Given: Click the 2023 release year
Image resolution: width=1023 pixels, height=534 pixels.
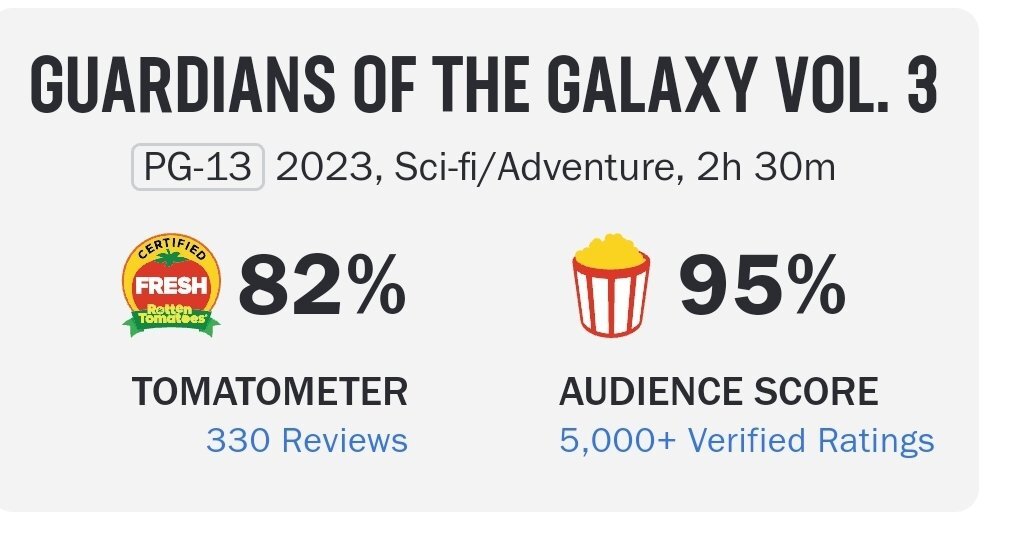Looking at the screenshot, I should pyautogui.click(x=312, y=167).
